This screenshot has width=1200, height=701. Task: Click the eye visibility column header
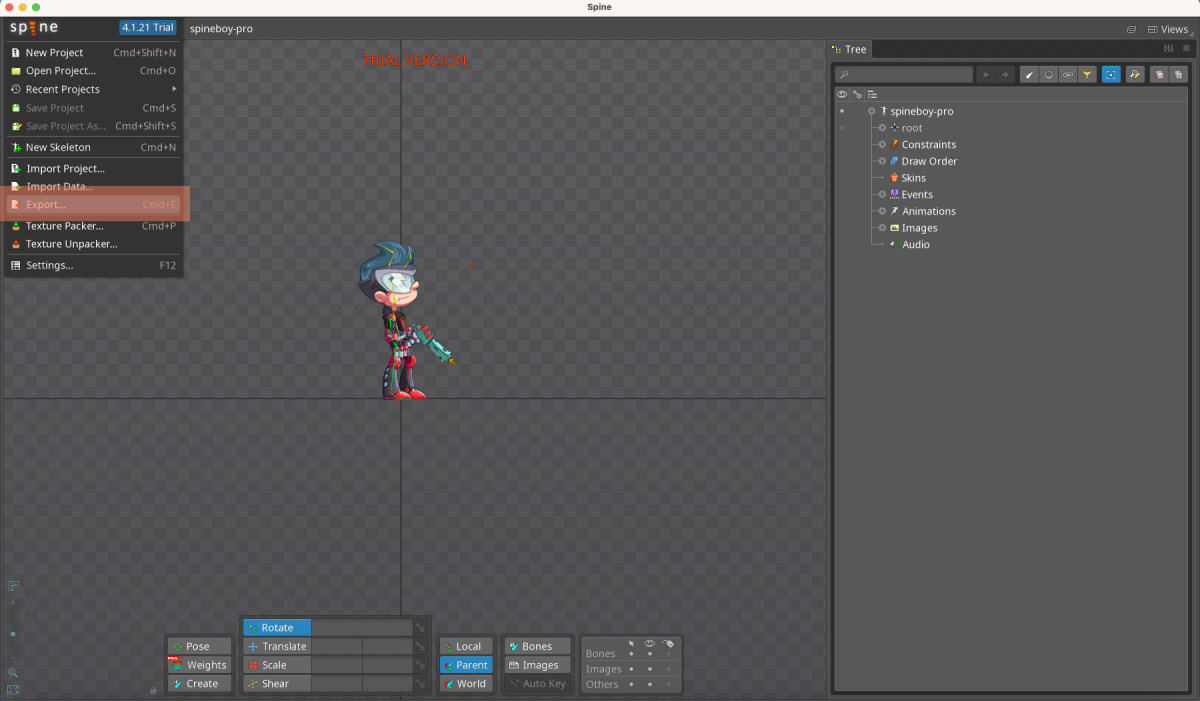pyautogui.click(x=842, y=94)
